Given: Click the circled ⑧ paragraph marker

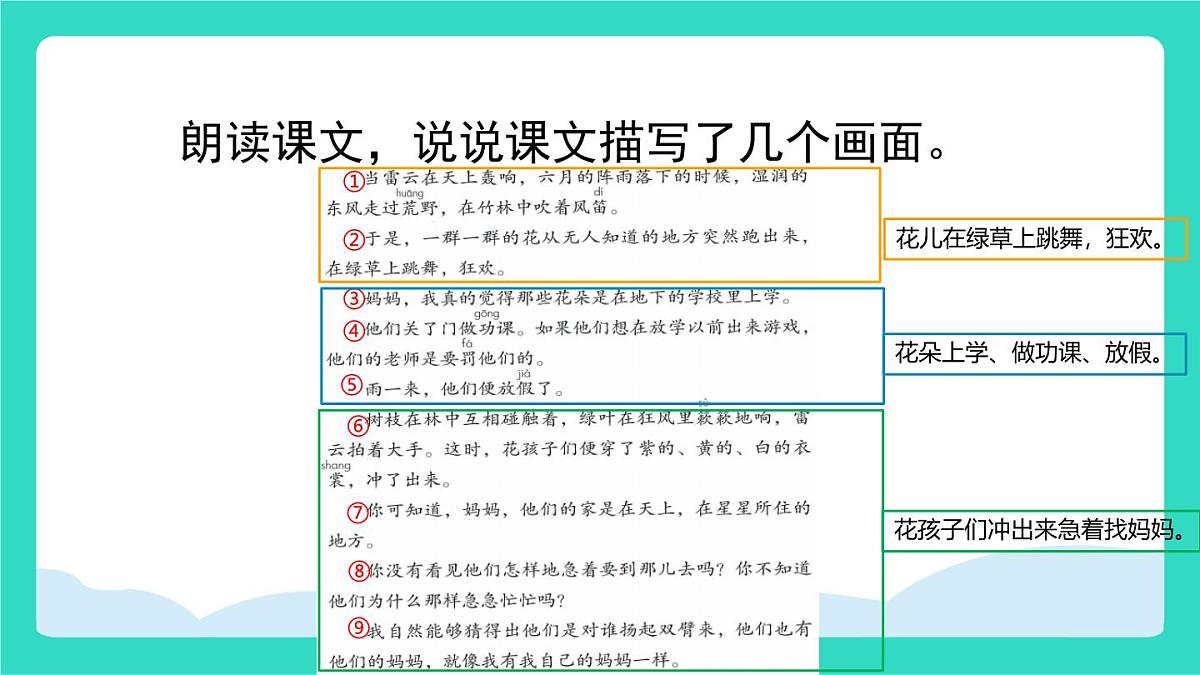Looking at the screenshot, I should tap(358, 570).
